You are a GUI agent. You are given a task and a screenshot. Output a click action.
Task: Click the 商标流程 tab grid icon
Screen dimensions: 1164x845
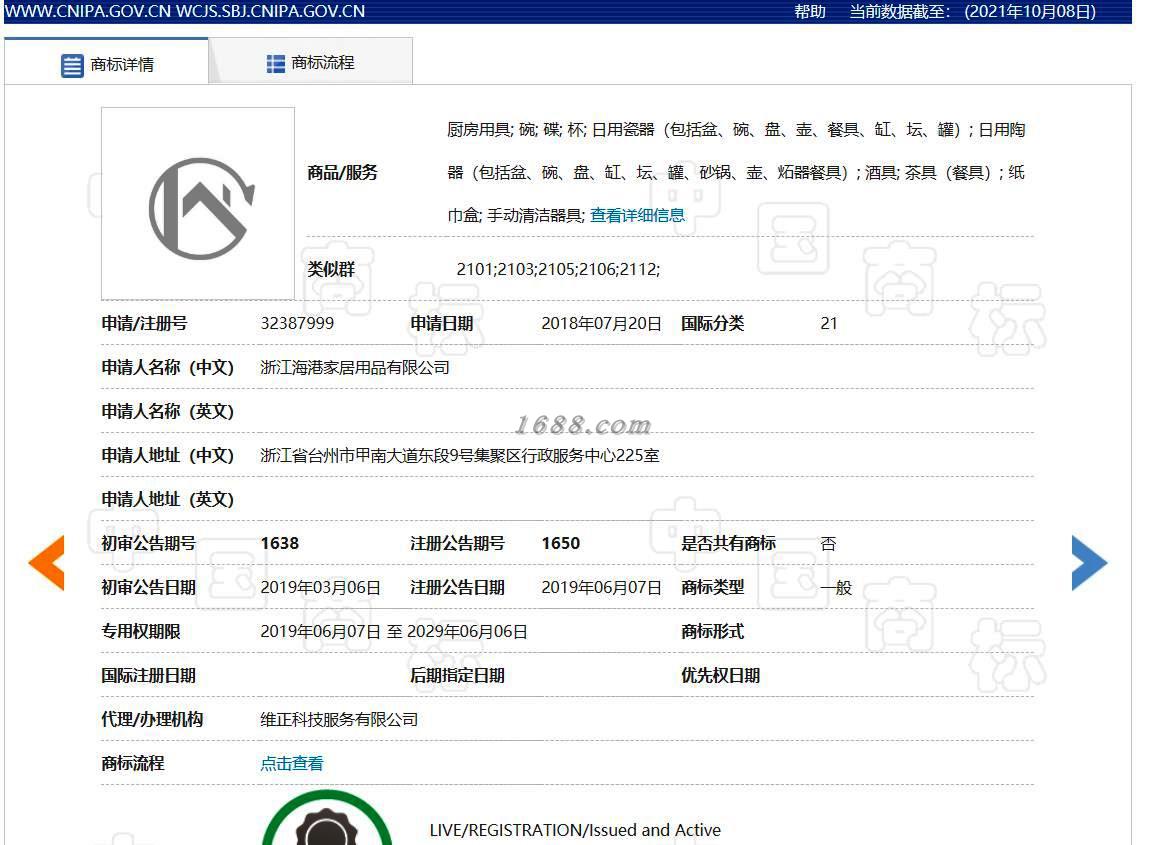coord(275,64)
